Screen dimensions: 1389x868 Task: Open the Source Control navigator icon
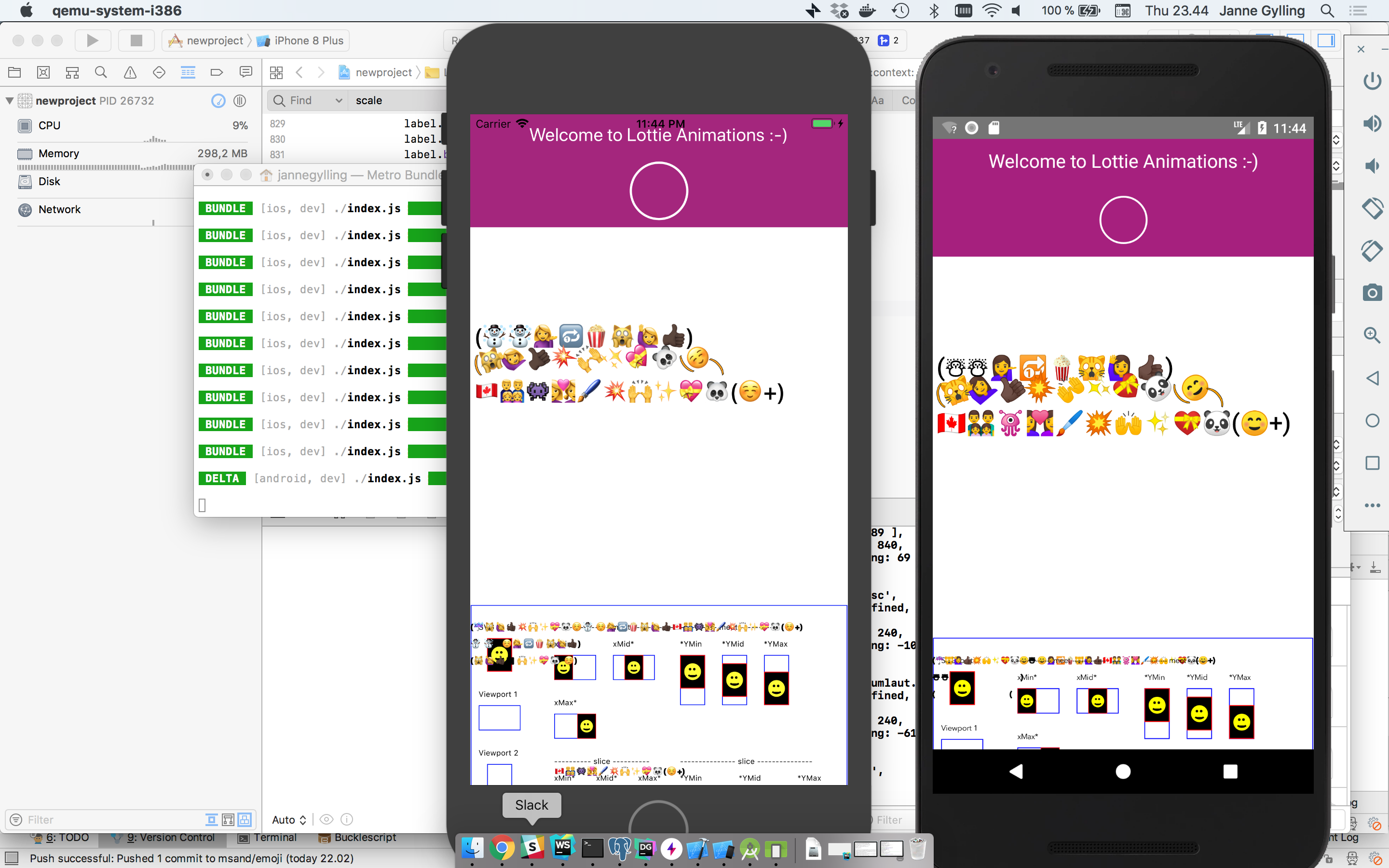coord(43,72)
